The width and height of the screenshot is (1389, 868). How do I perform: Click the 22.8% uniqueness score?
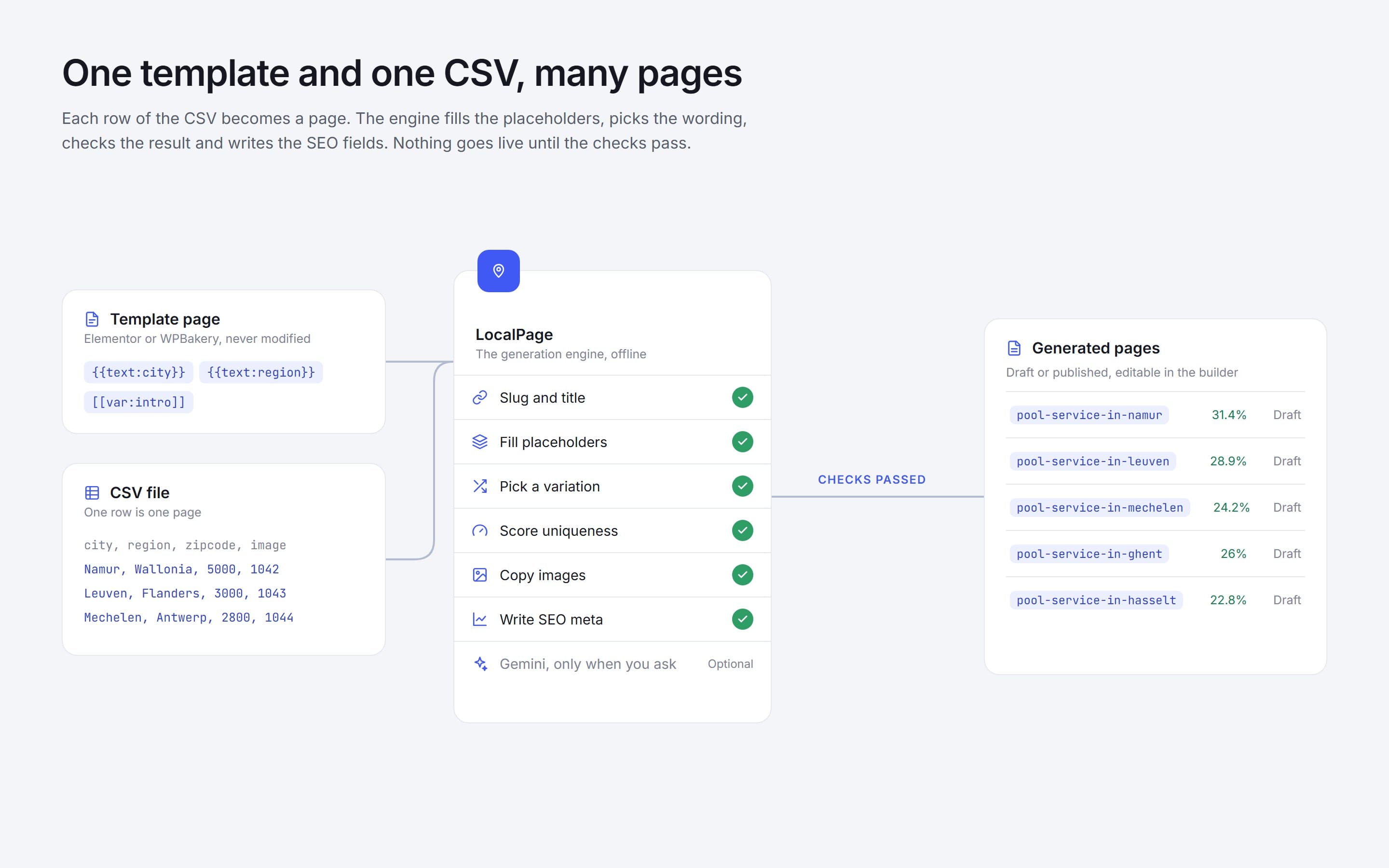point(1228,600)
